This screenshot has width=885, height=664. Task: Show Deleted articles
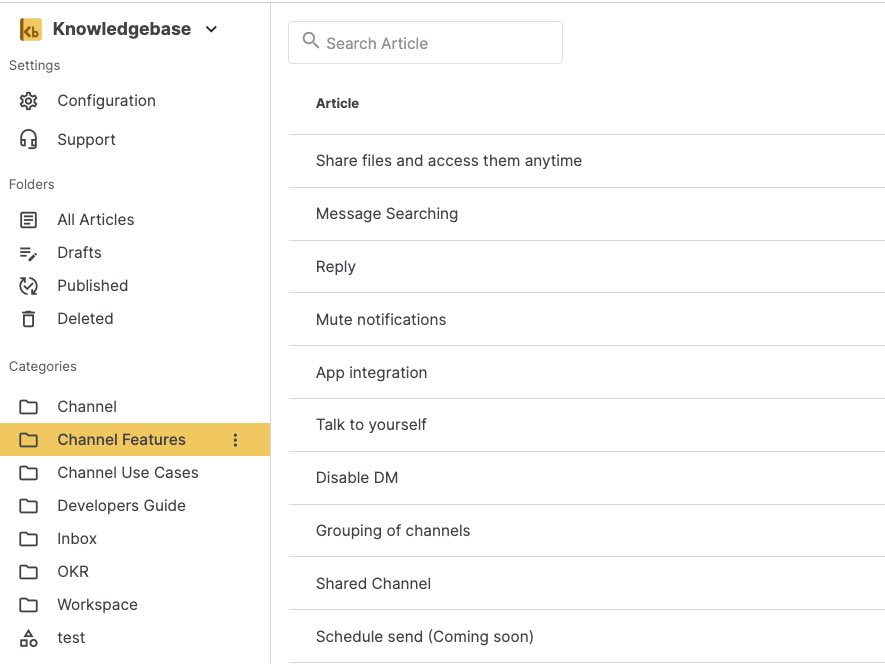pos(85,318)
